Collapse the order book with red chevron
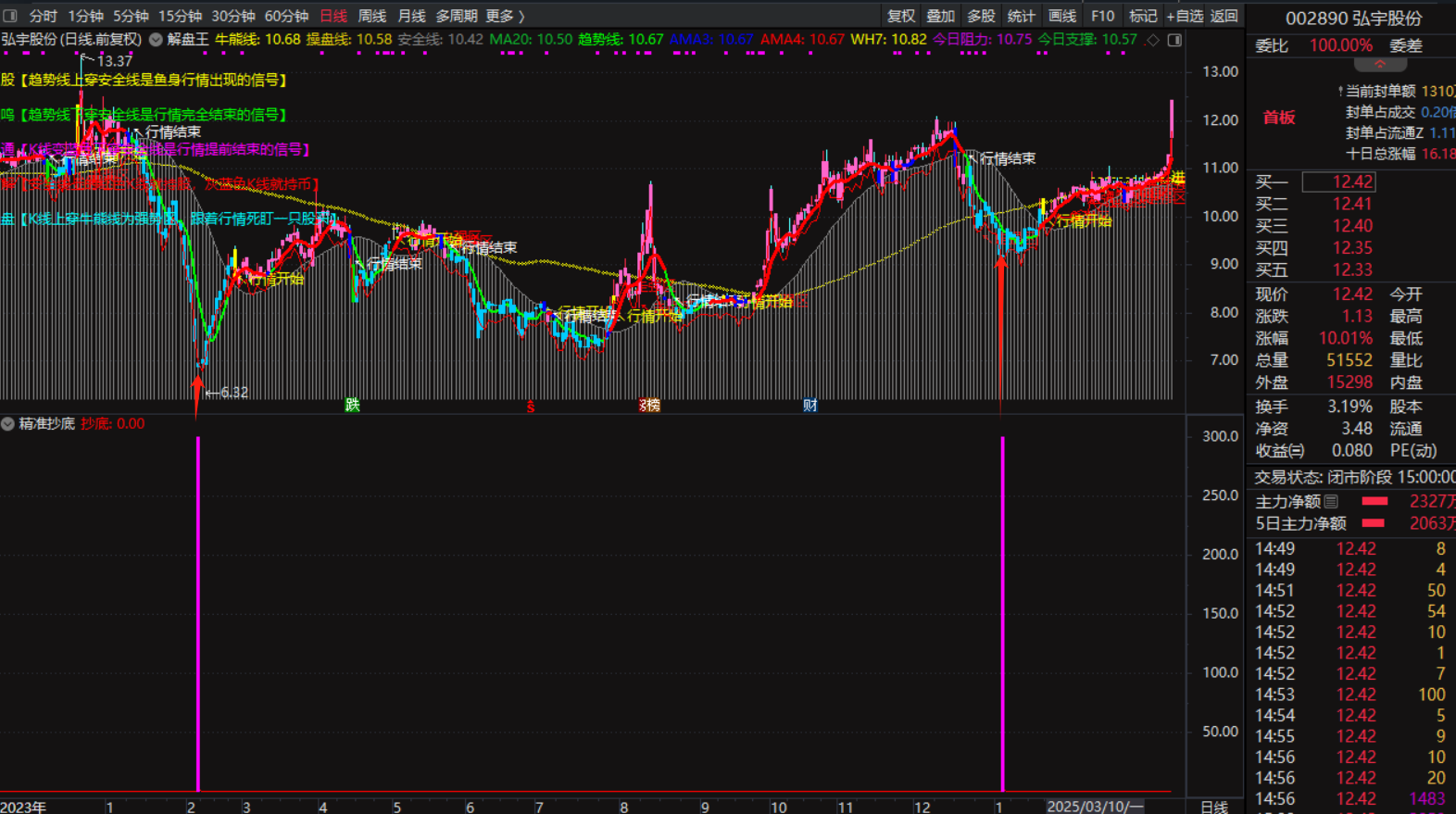1456x814 pixels. (1380, 65)
